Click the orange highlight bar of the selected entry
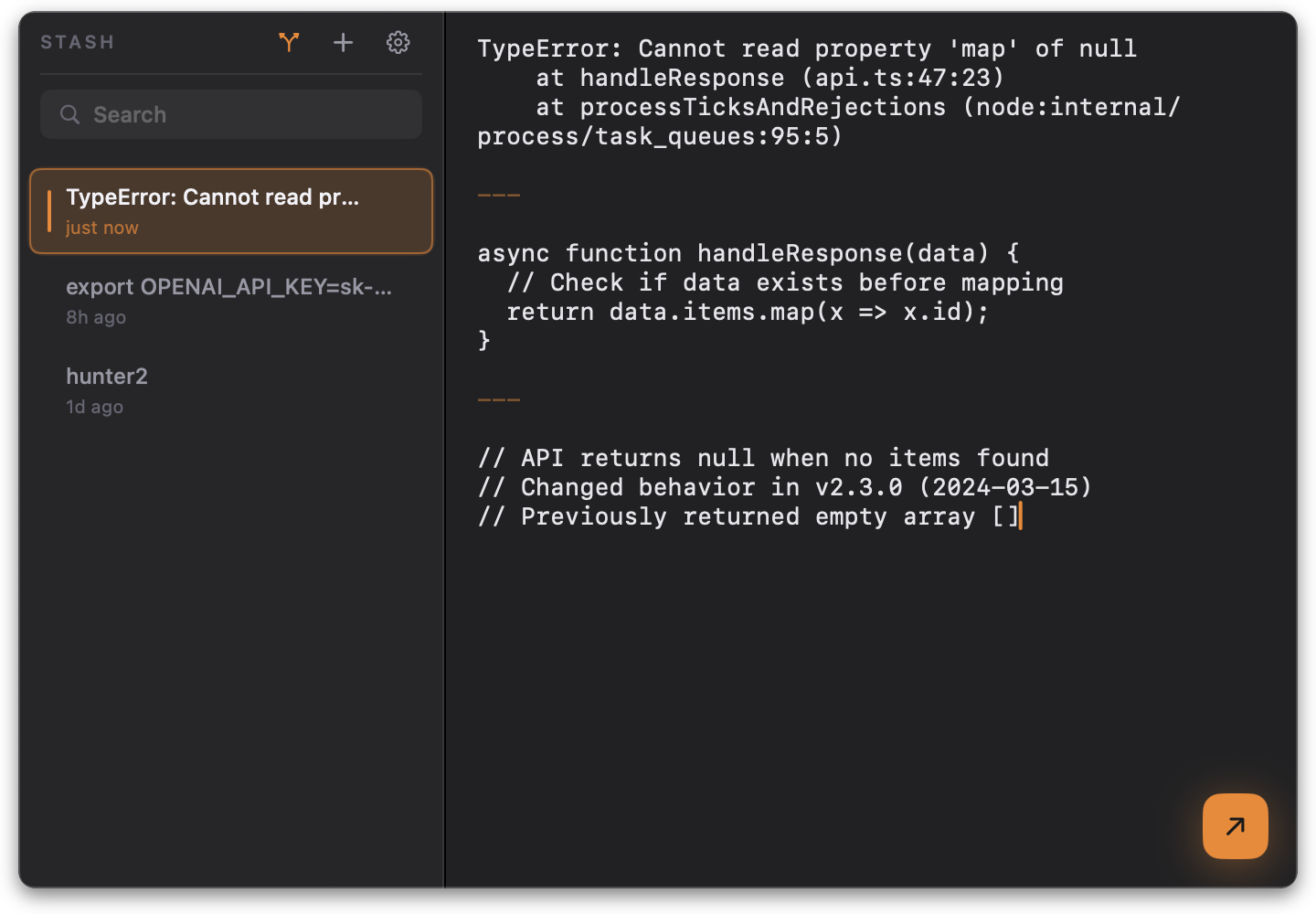The width and height of the screenshot is (1316, 914). pyautogui.click(x=50, y=211)
